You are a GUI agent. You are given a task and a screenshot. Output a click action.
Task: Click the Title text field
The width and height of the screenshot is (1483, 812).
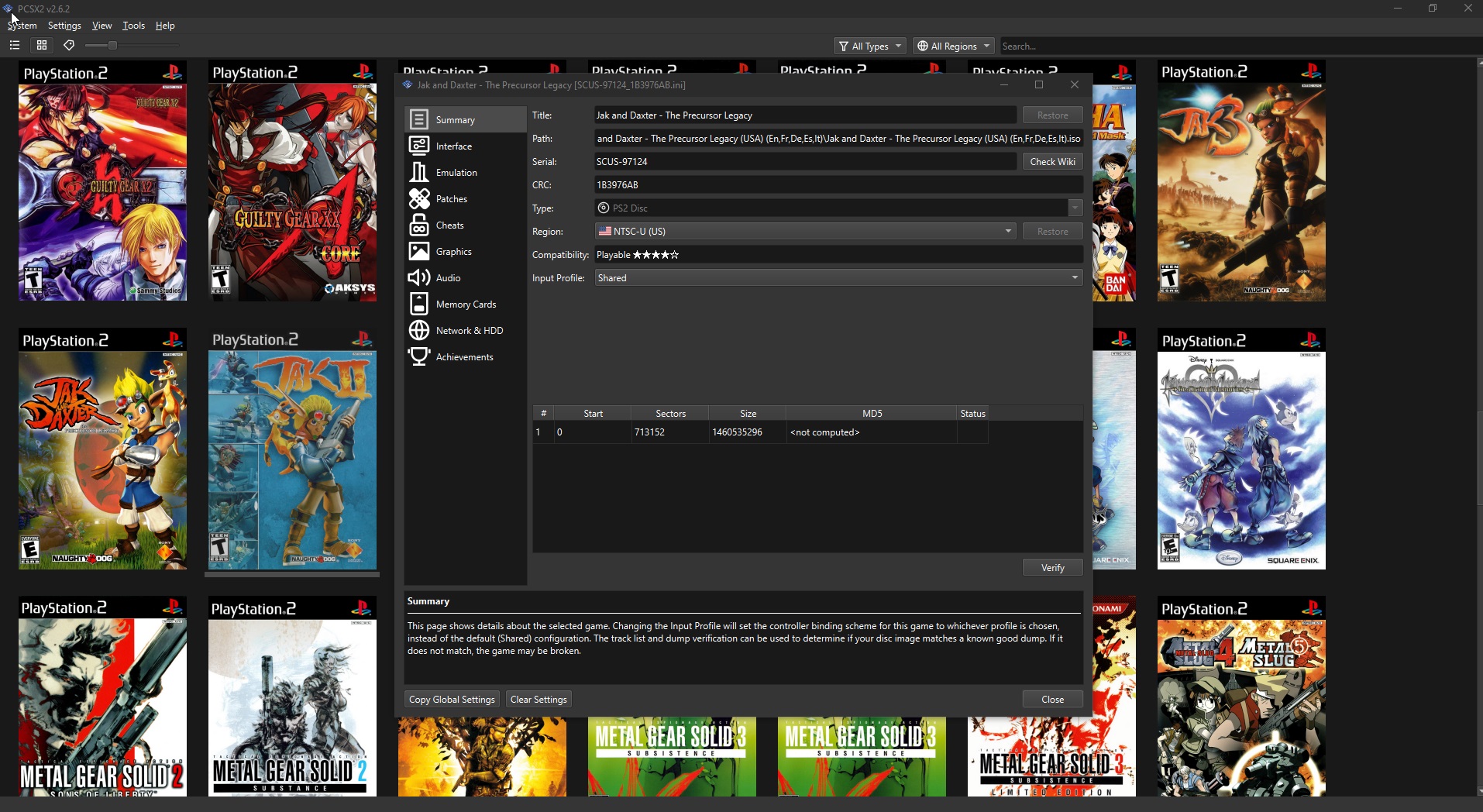pos(805,115)
